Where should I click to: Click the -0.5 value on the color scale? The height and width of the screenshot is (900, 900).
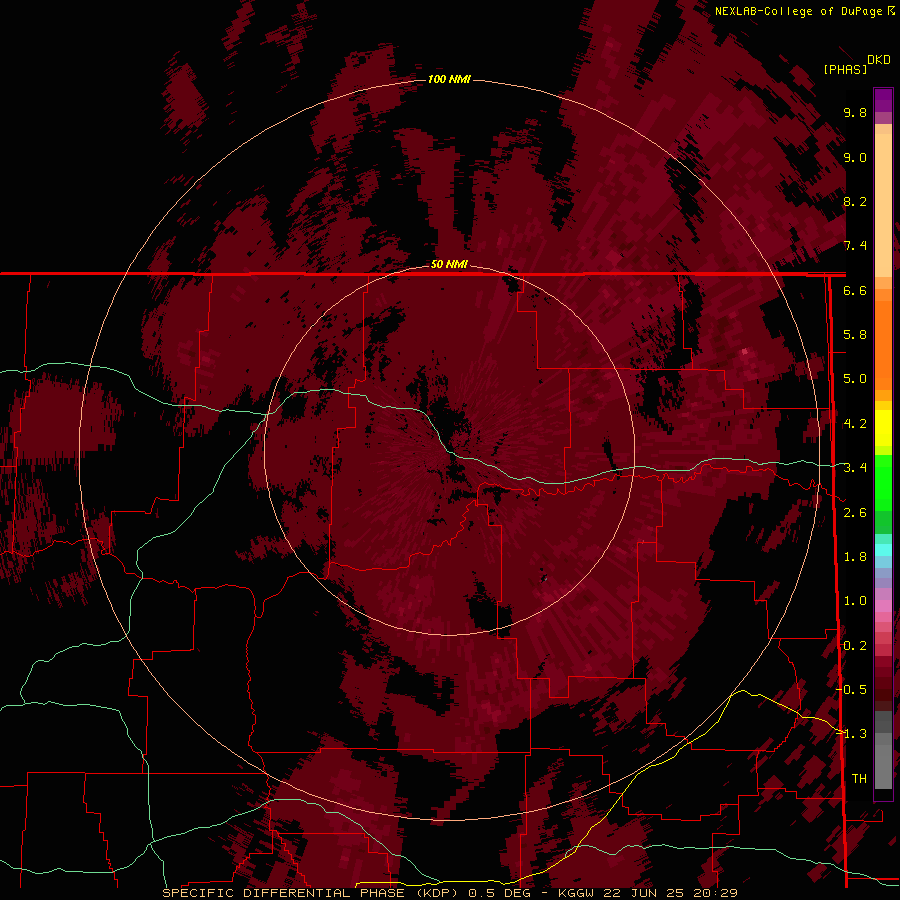(852, 690)
